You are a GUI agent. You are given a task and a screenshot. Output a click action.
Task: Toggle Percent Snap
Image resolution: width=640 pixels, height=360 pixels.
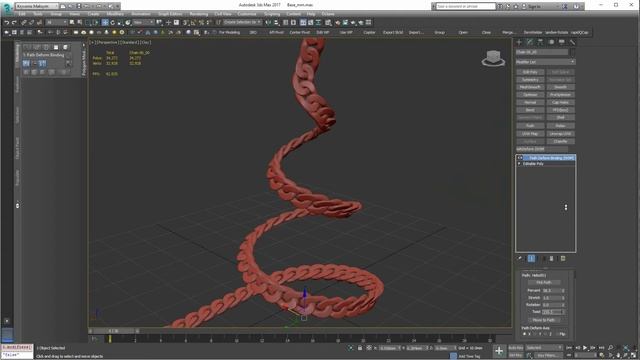pyautogui.click(x=201, y=22)
